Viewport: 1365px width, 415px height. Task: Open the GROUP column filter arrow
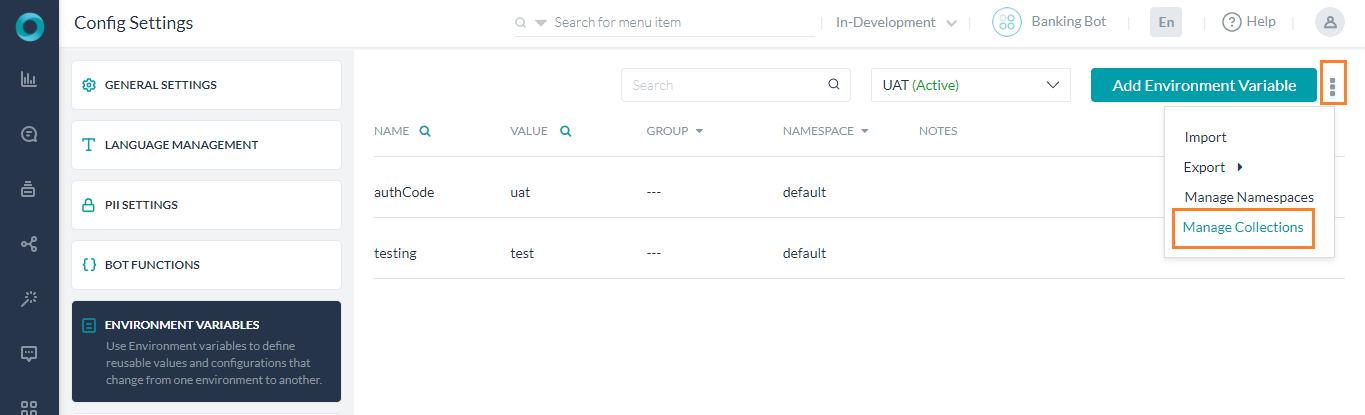[699, 131]
